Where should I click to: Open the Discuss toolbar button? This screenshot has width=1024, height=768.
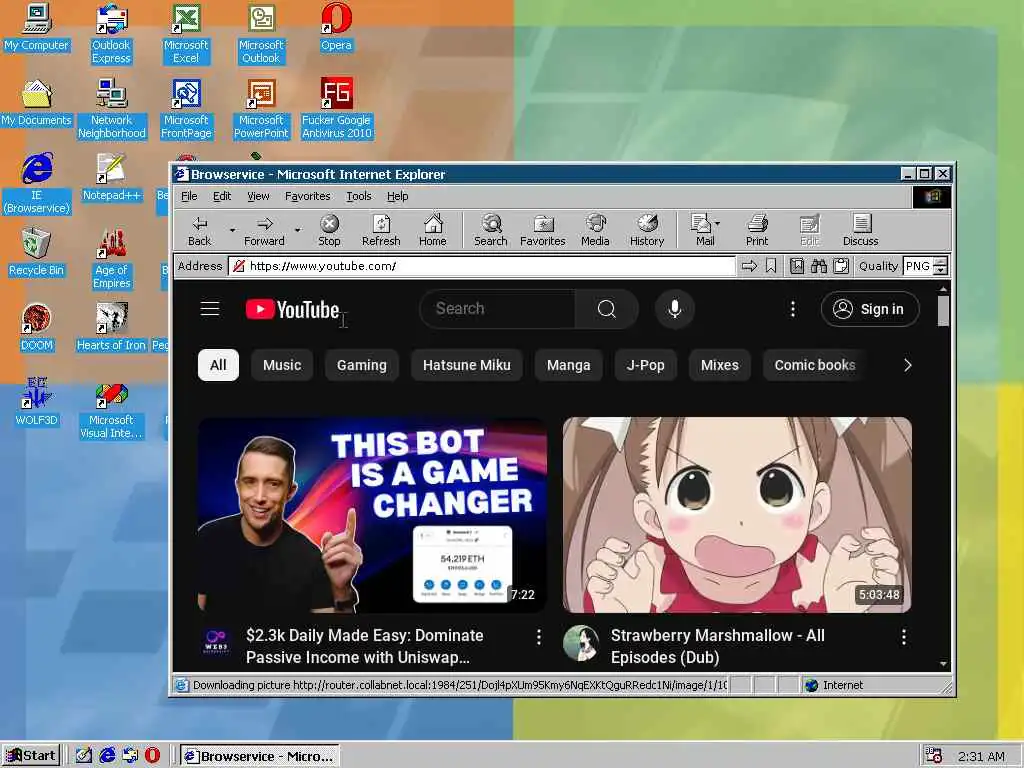pos(861,231)
